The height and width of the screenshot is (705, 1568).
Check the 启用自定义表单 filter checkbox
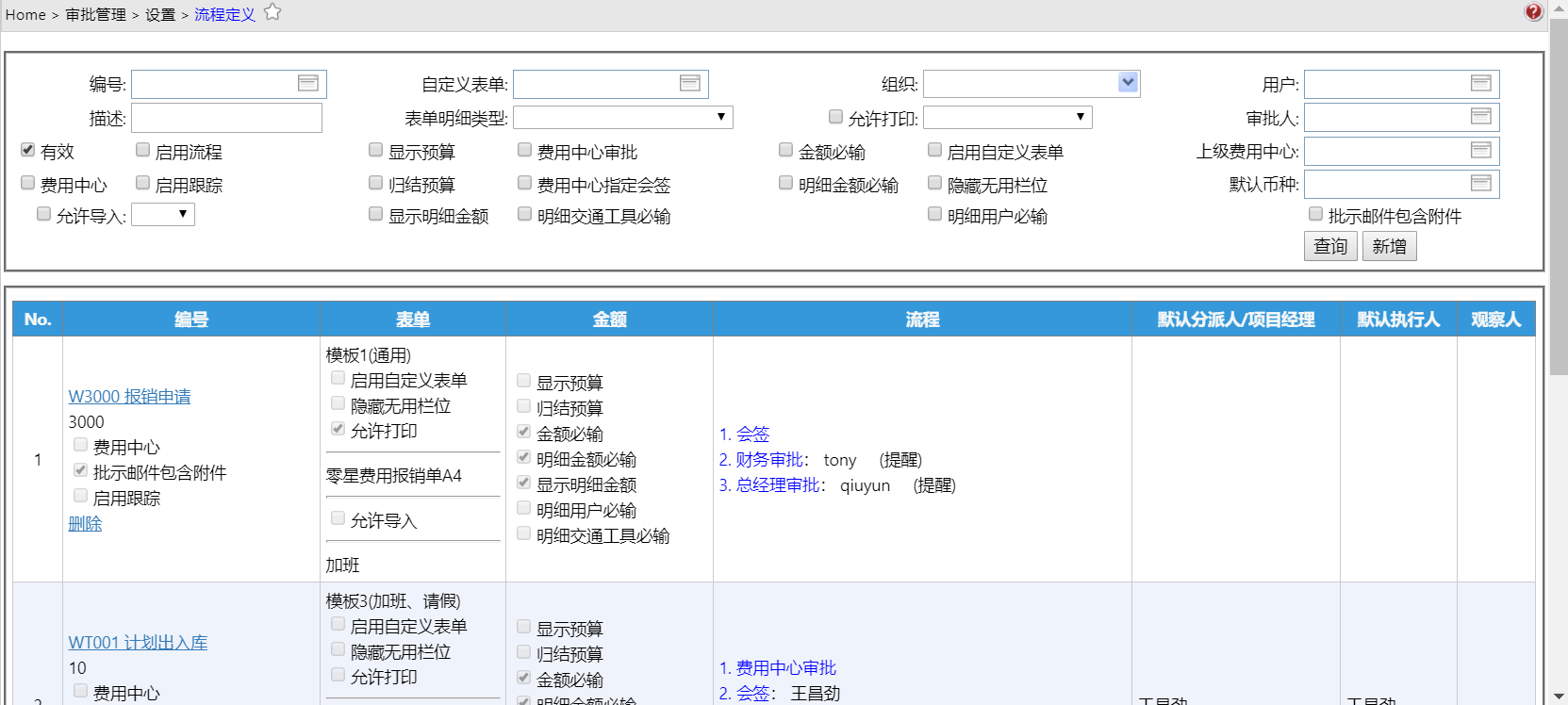tap(935, 150)
